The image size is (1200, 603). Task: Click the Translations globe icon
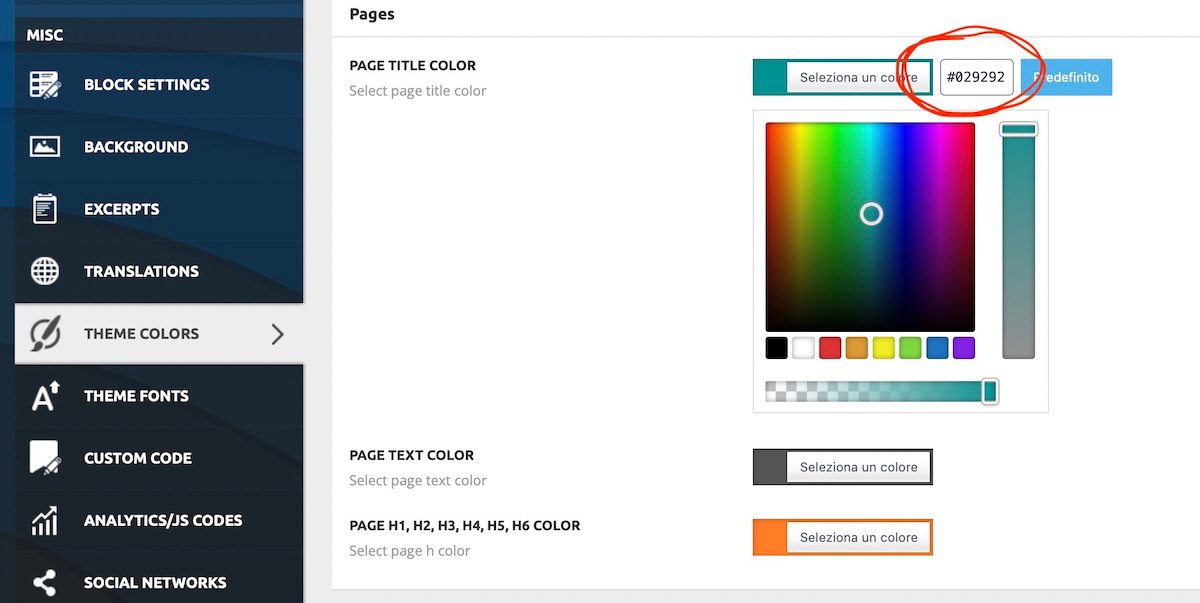45,271
